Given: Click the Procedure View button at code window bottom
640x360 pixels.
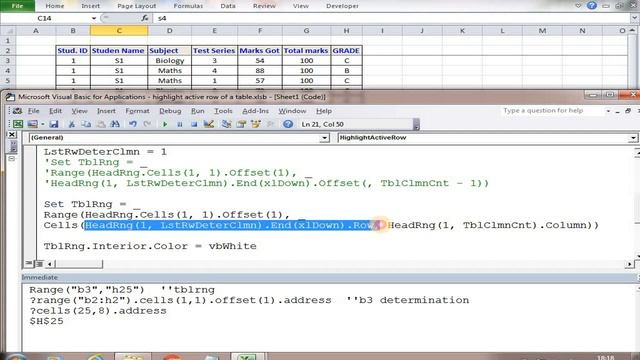Looking at the screenshot, I should tap(29, 264).
